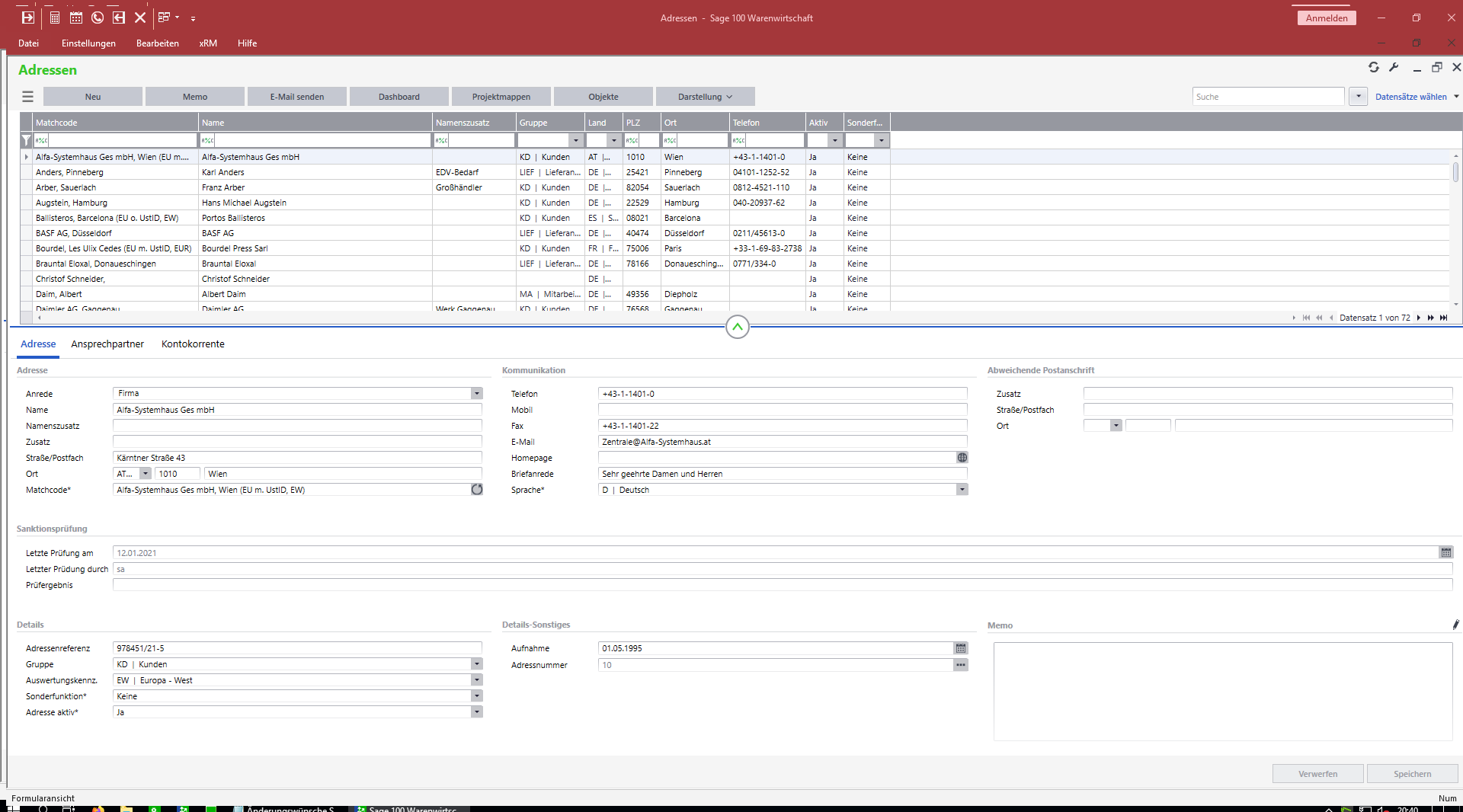The width and height of the screenshot is (1463, 812).
Task: Open the Einstellungen menu
Action: pyautogui.click(x=88, y=43)
